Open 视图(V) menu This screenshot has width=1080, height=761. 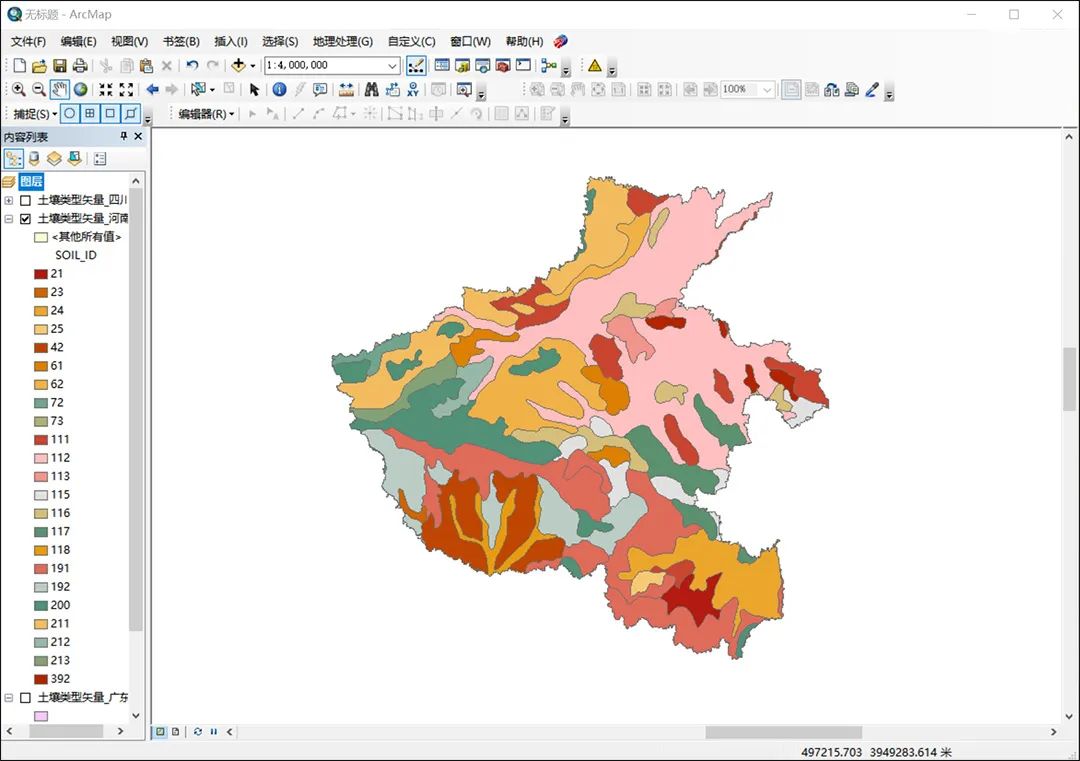129,41
